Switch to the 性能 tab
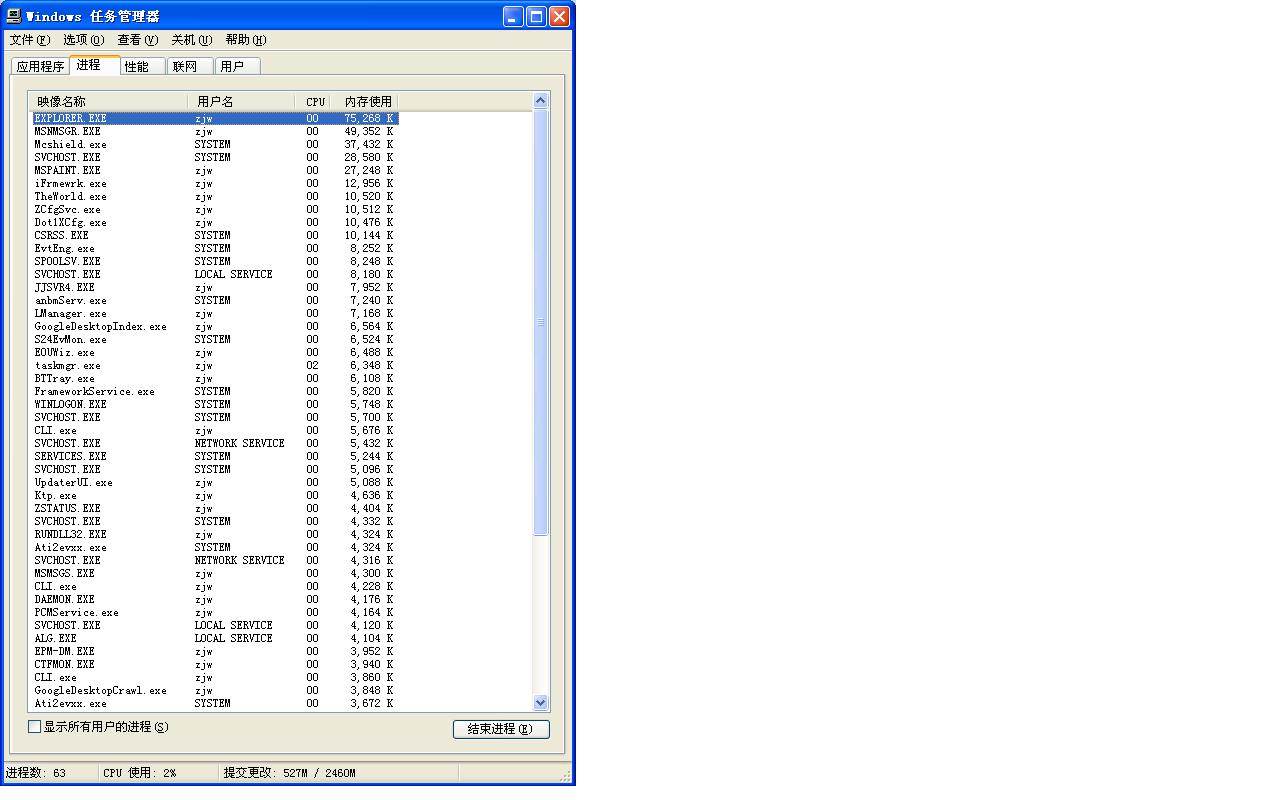Screen dimensions: 1280x800 (x=141, y=67)
